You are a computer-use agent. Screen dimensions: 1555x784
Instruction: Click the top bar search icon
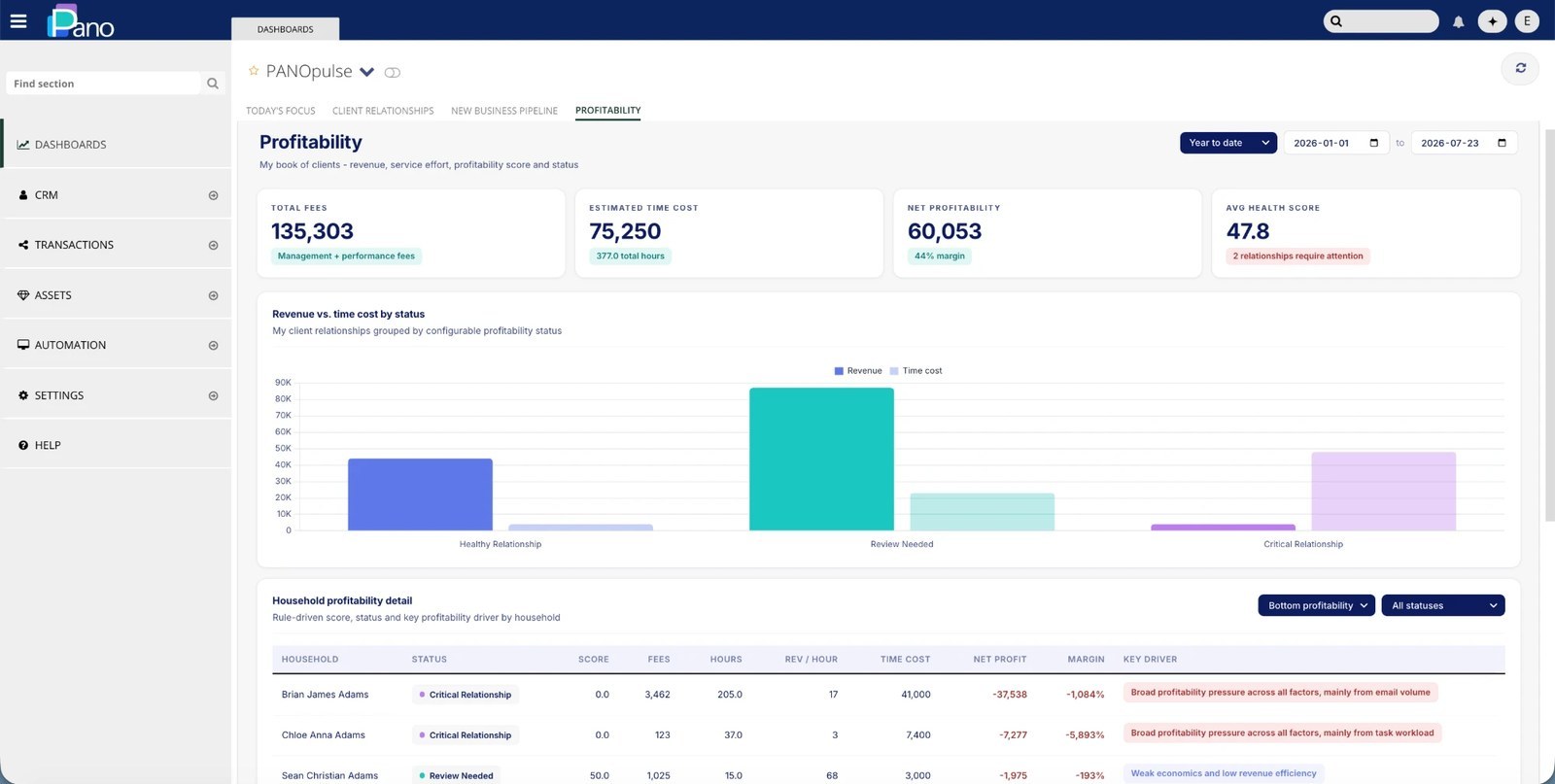tap(1336, 21)
